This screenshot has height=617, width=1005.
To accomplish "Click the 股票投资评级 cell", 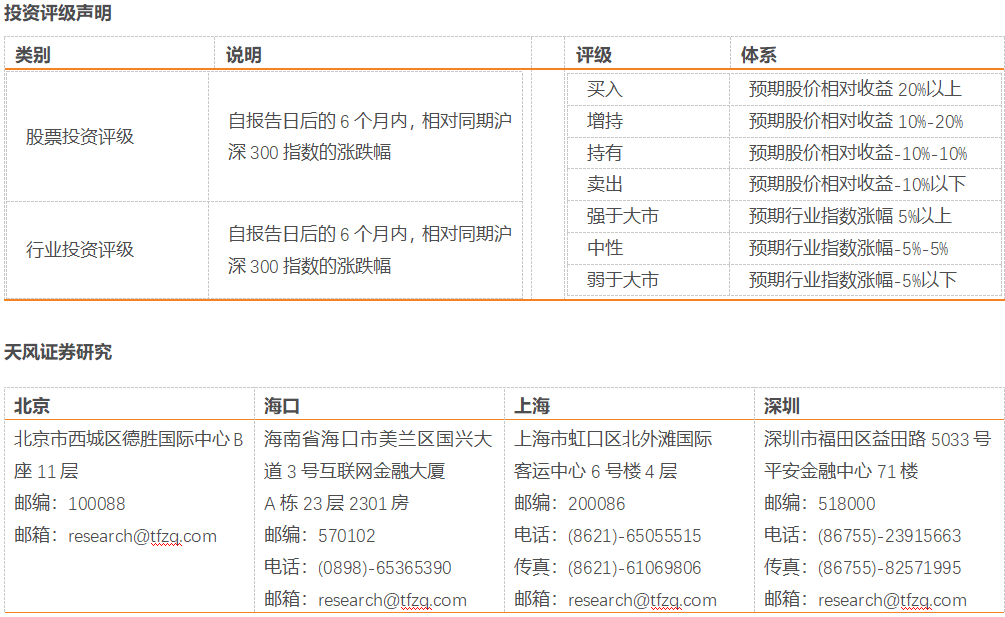I will [79, 136].
